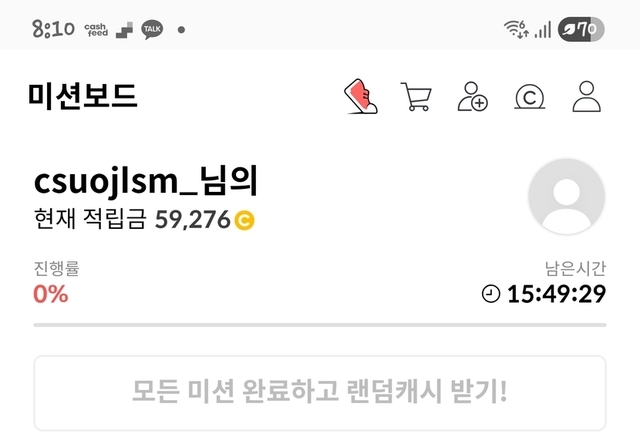Viewport: 640px width, 440px height.
Task: Tap the 0% progress rate value
Action: tap(51, 294)
